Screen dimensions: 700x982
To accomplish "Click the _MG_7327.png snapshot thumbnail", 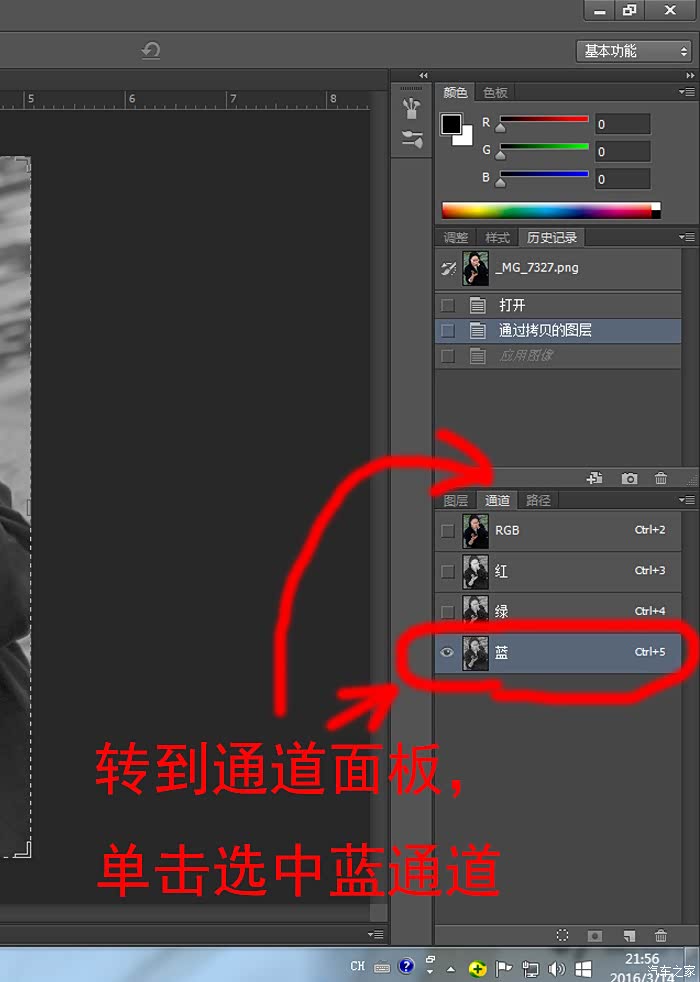I will pyautogui.click(x=476, y=268).
